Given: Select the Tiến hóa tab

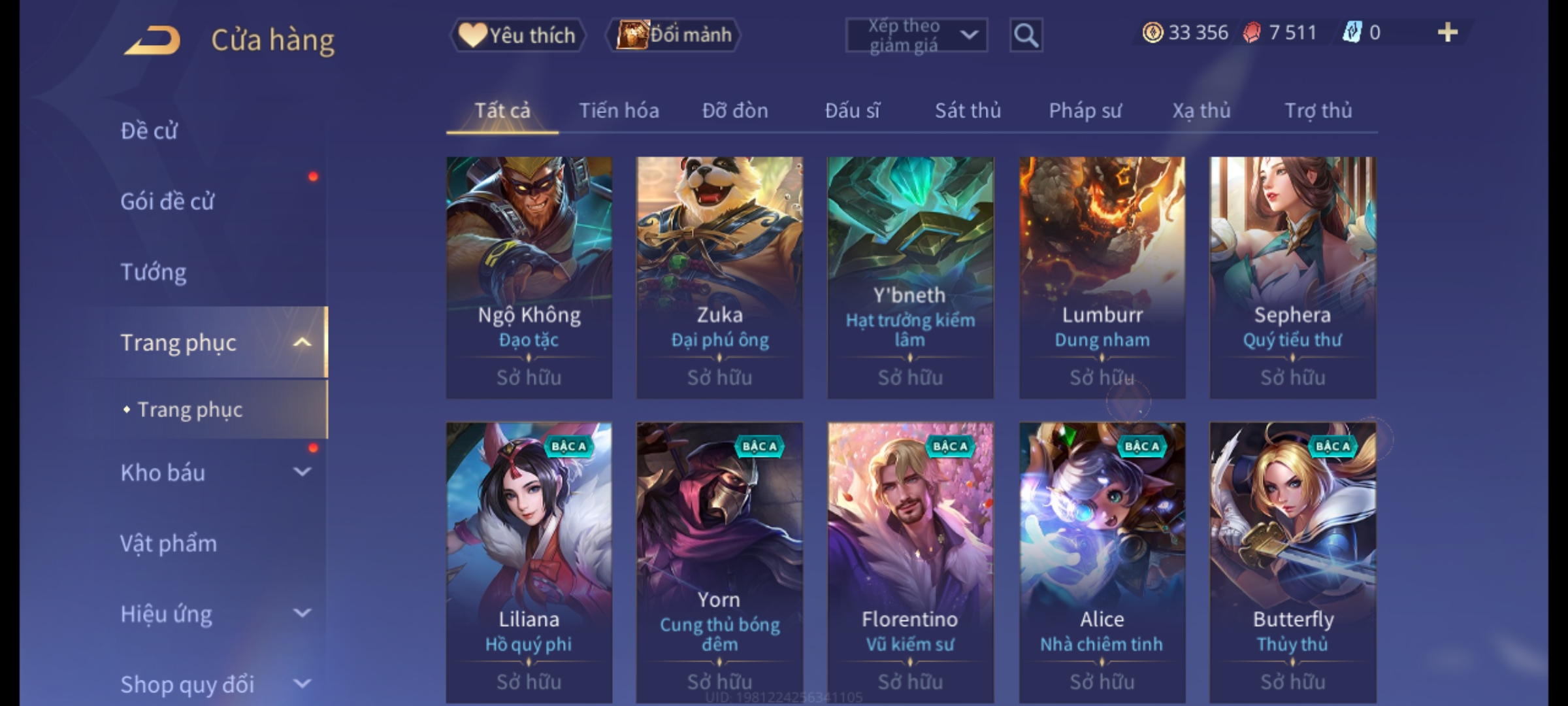Looking at the screenshot, I should (x=619, y=110).
